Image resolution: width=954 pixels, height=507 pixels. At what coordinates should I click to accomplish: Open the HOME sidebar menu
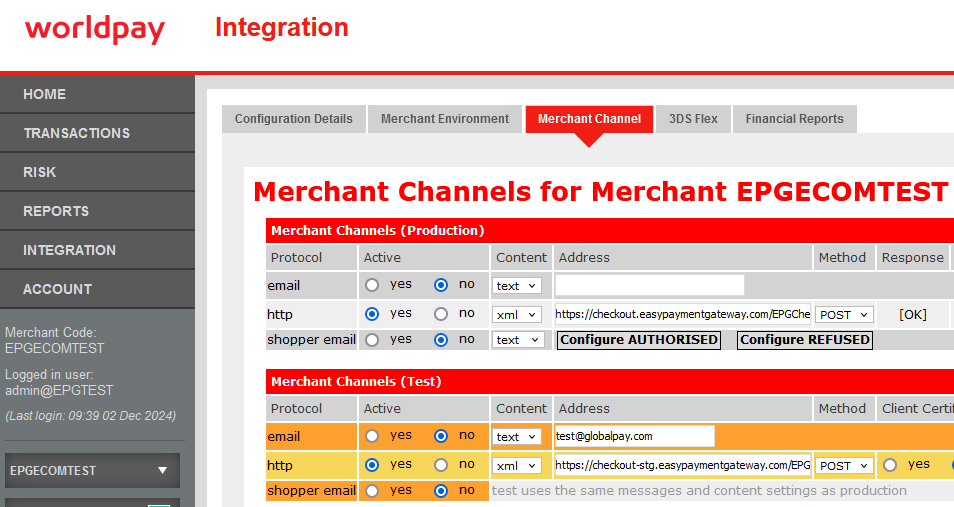point(97,94)
